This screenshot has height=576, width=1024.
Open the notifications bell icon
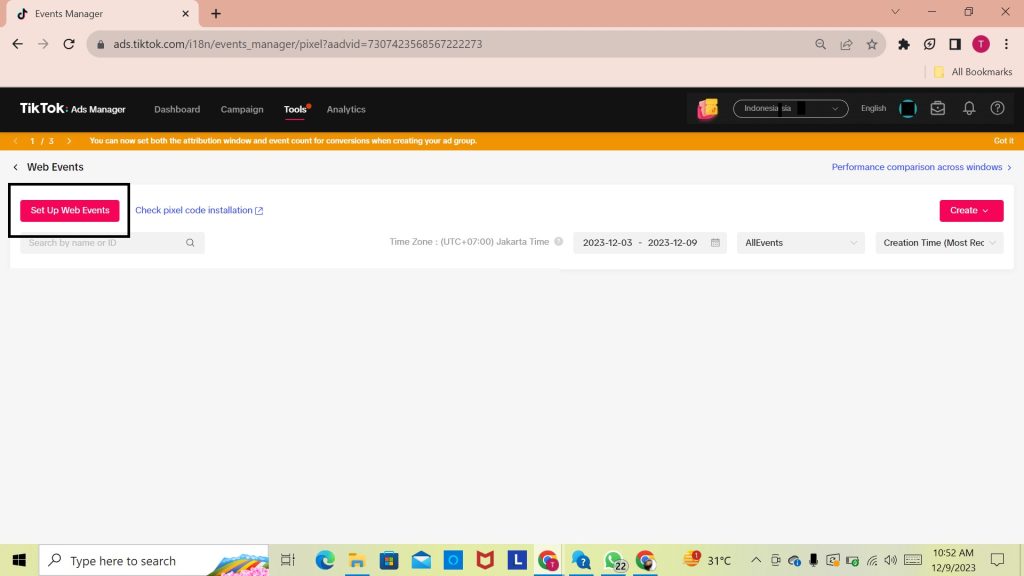[968, 109]
